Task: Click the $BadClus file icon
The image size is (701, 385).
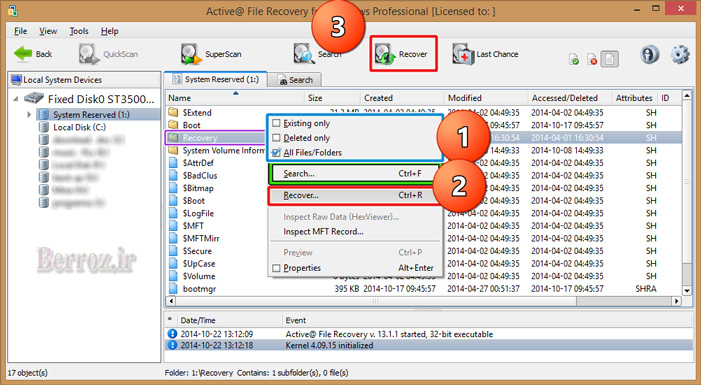Action: (173, 175)
